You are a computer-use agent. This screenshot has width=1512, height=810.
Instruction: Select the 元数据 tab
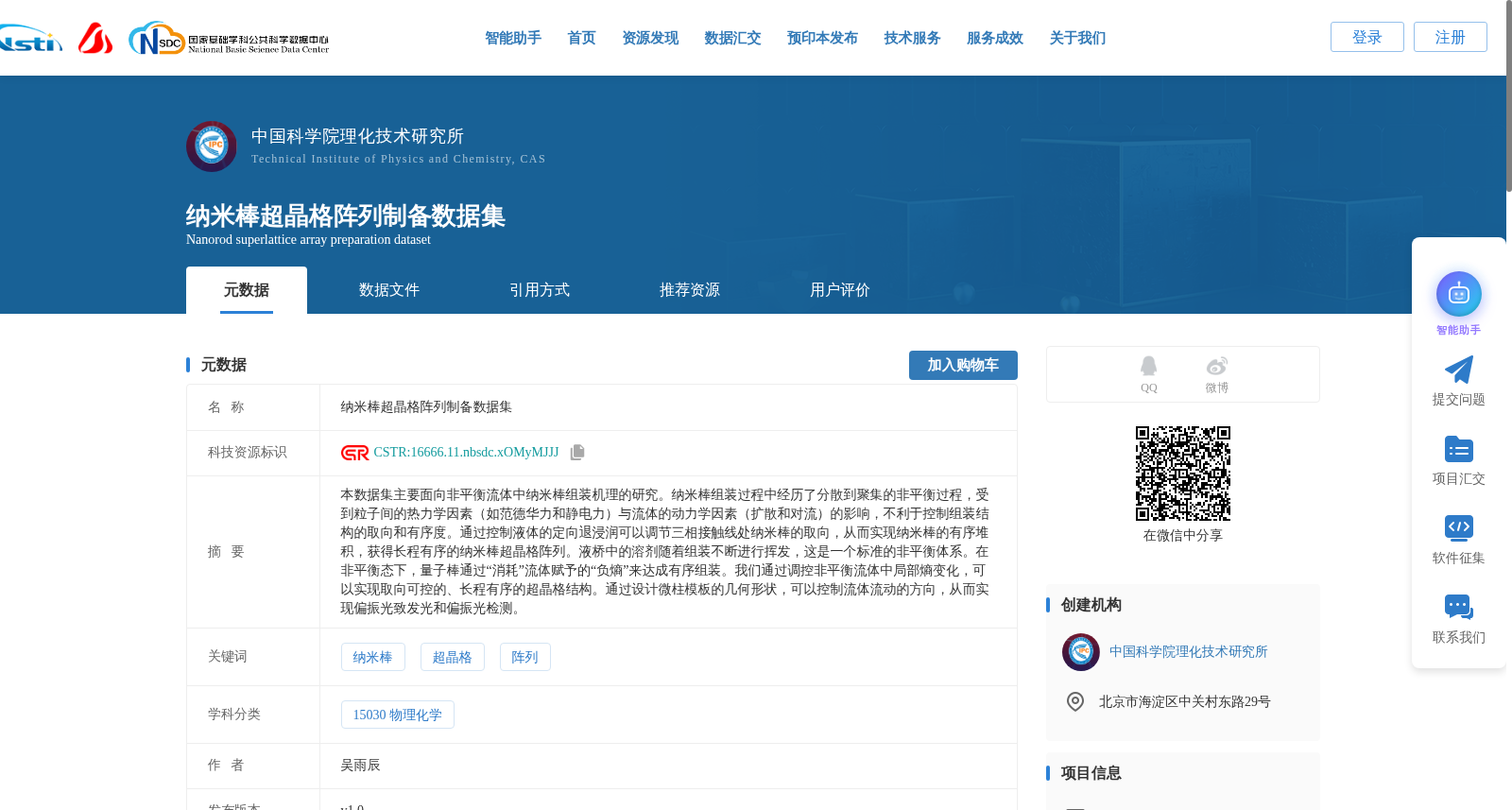point(247,290)
